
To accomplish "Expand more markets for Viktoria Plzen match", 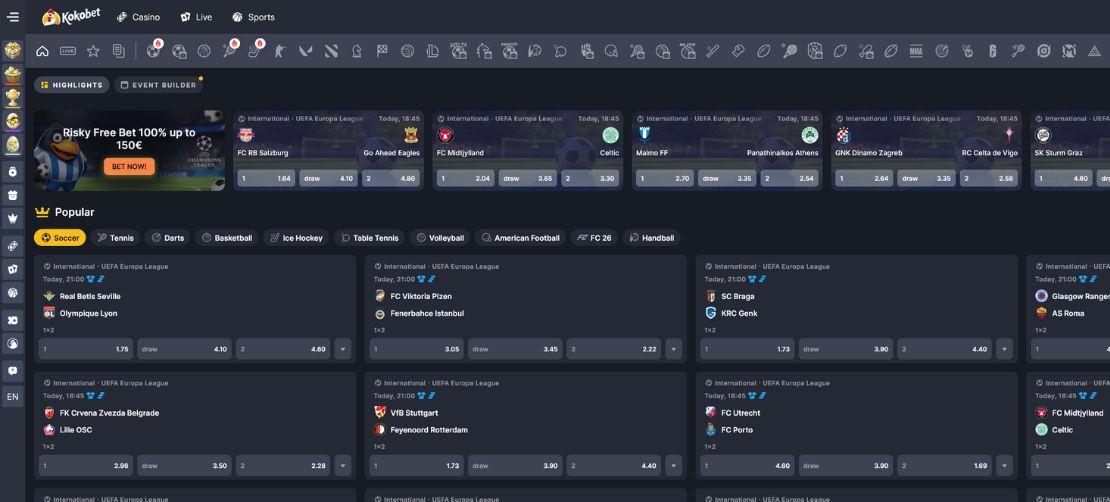I will 674,350.
